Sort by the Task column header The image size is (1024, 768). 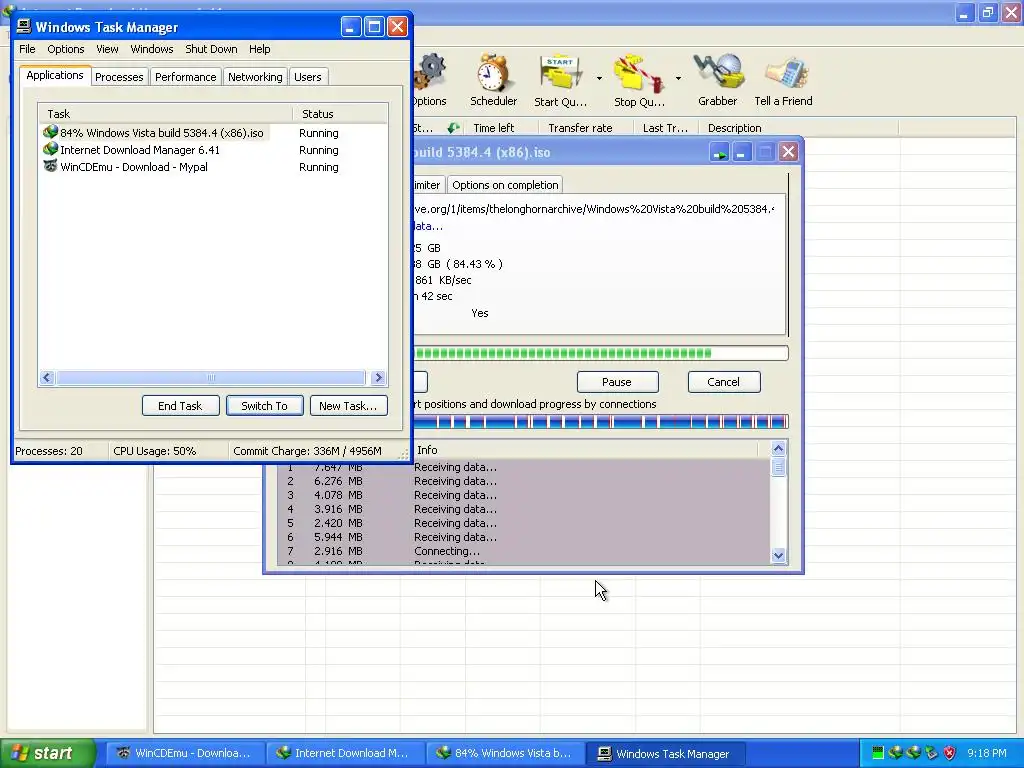165,114
